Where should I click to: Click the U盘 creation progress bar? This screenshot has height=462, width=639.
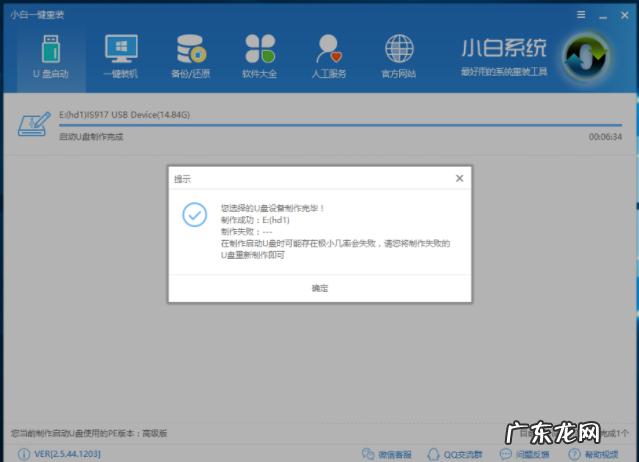click(x=340, y=125)
